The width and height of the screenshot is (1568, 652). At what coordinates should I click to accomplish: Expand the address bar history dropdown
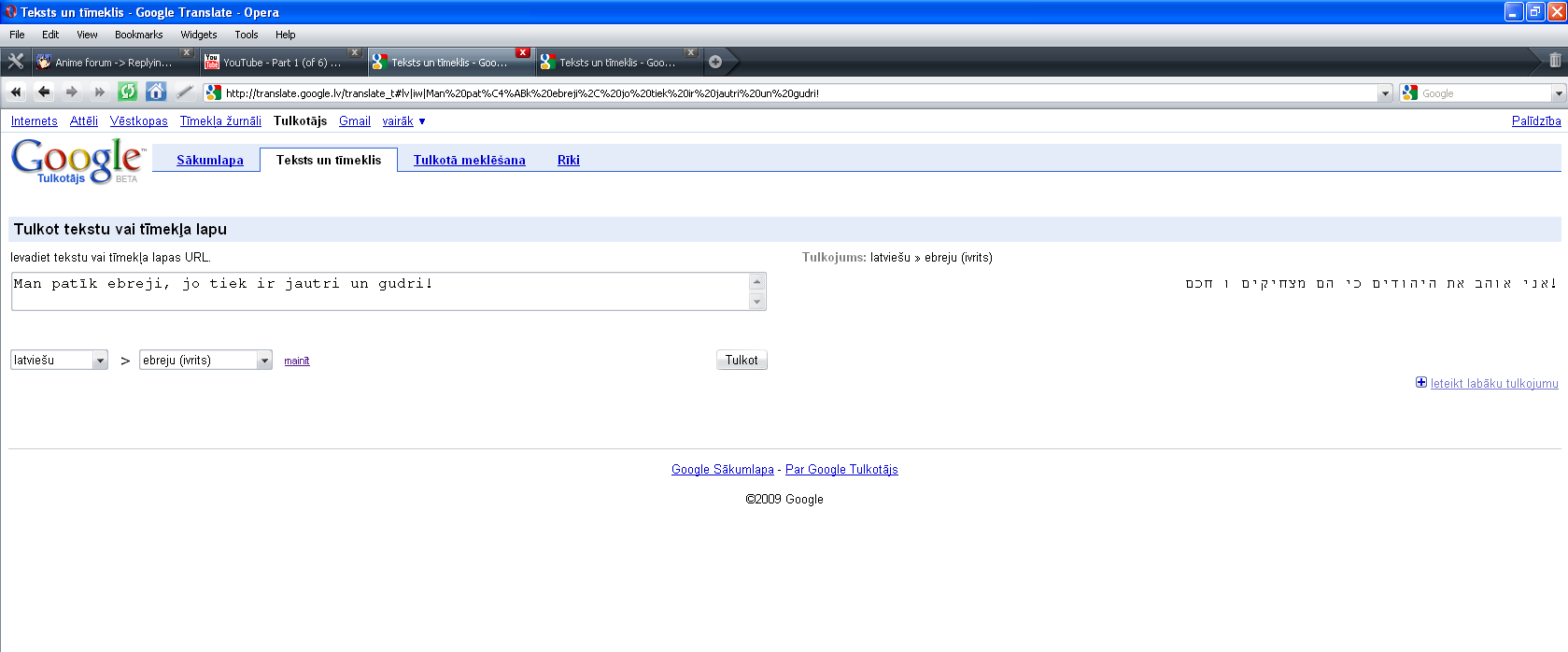[x=1385, y=93]
